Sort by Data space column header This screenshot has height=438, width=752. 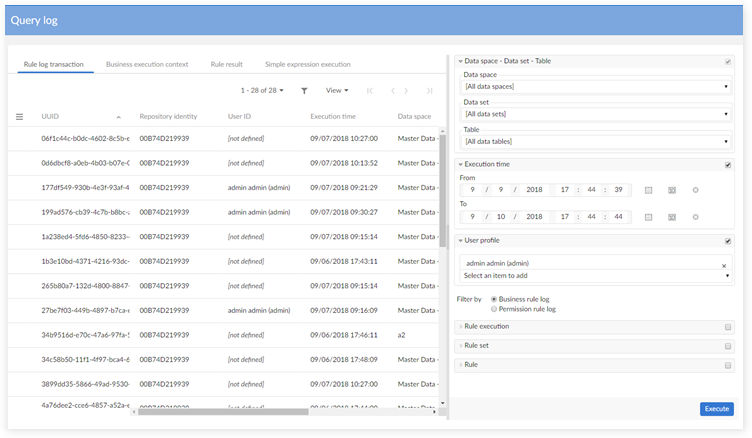click(x=414, y=117)
